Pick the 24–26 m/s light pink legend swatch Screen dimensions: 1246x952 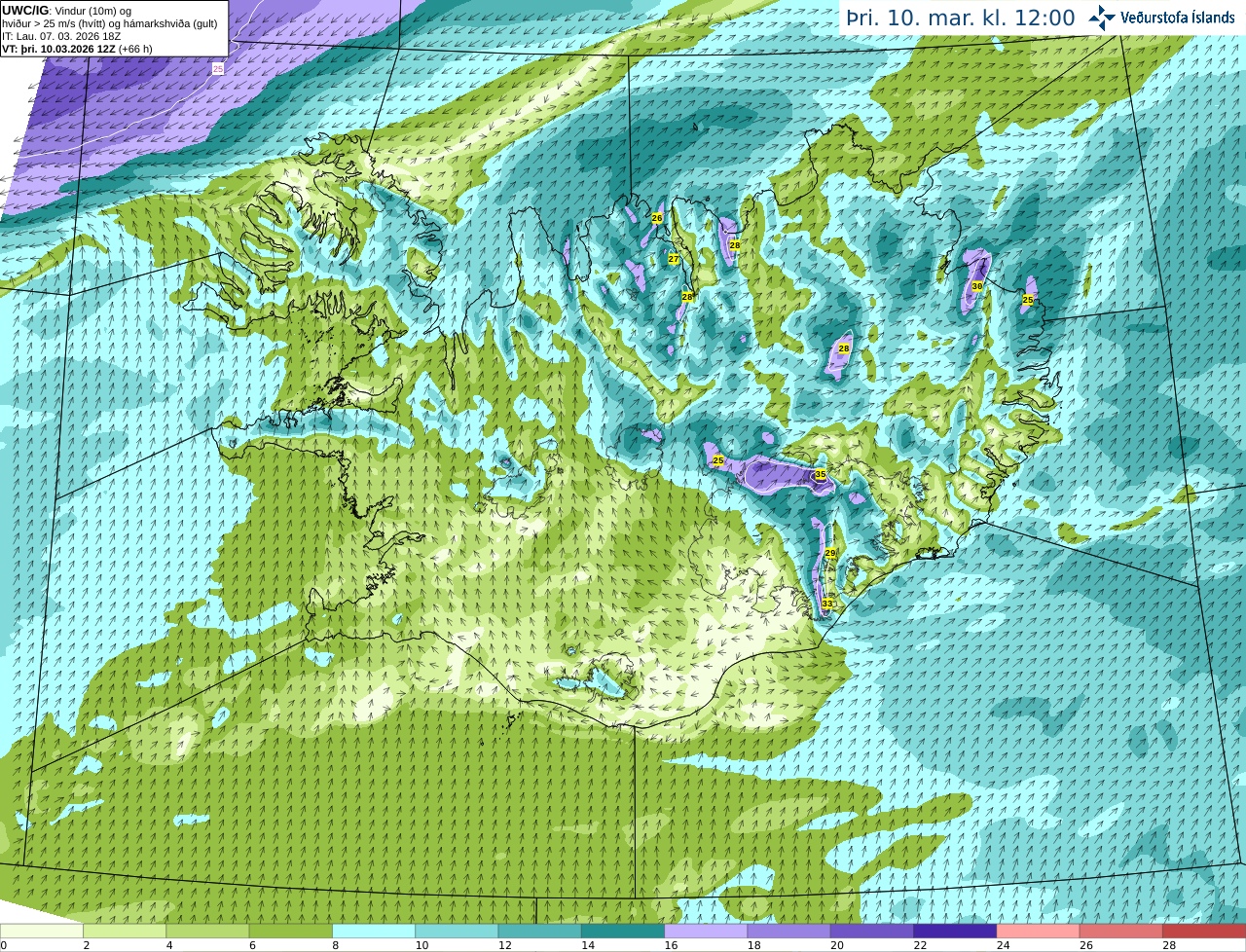[1039, 931]
